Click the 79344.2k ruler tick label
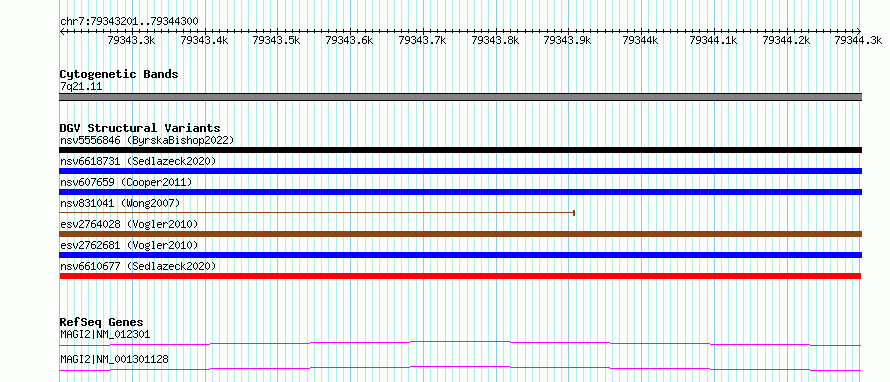The image size is (890, 382). coord(786,40)
